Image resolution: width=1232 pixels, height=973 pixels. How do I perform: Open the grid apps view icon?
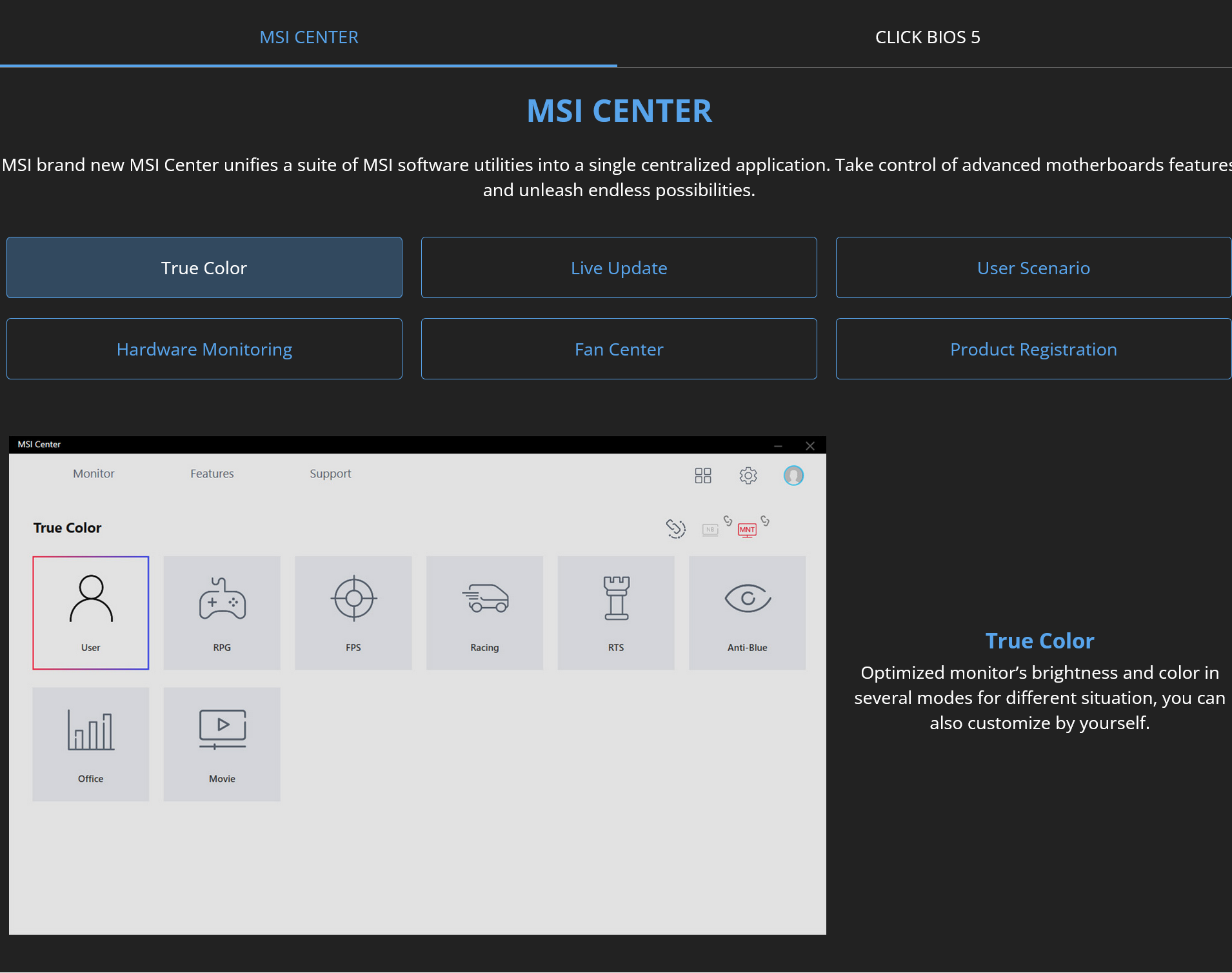point(703,476)
